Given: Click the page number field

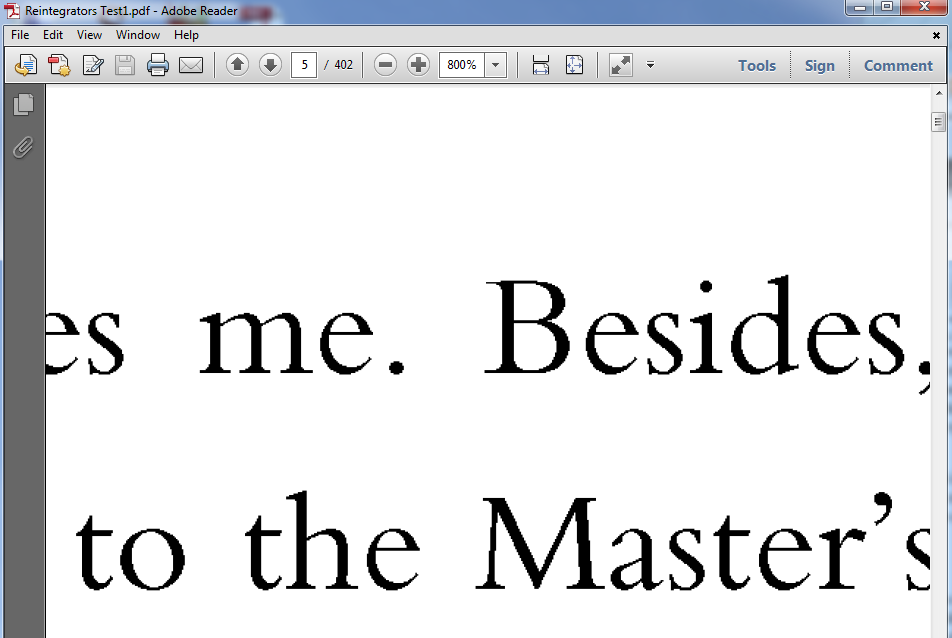Looking at the screenshot, I should [x=304, y=66].
